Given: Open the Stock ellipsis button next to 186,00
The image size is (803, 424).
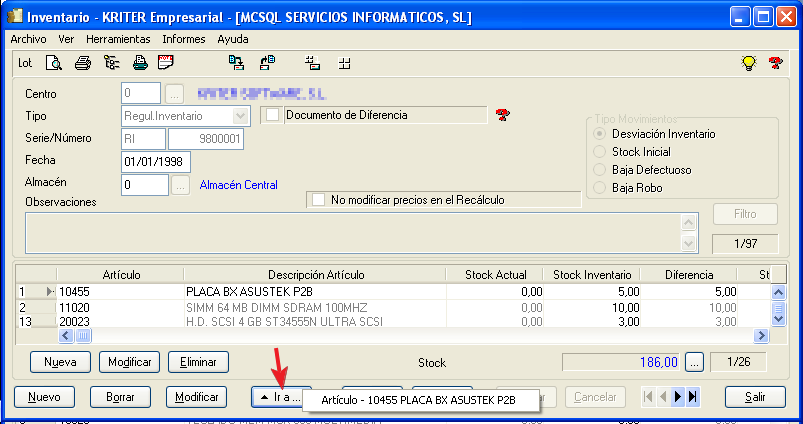Looking at the screenshot, I should tap(694, 363).
